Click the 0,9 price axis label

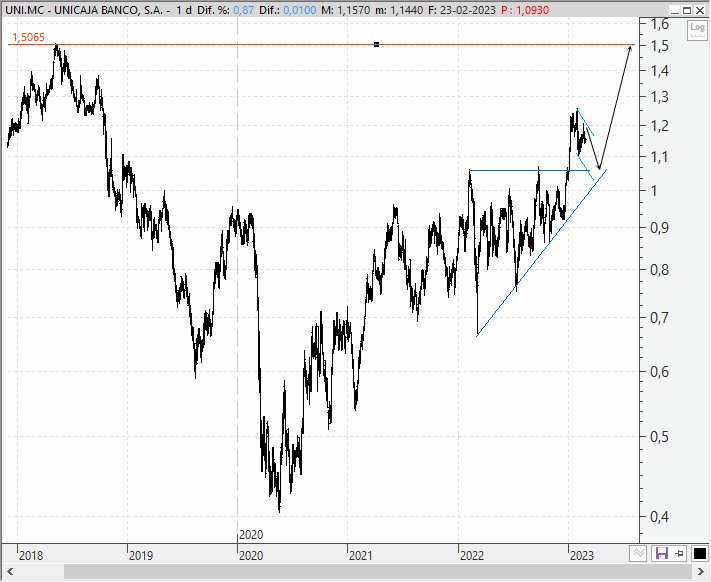point(660,228)
